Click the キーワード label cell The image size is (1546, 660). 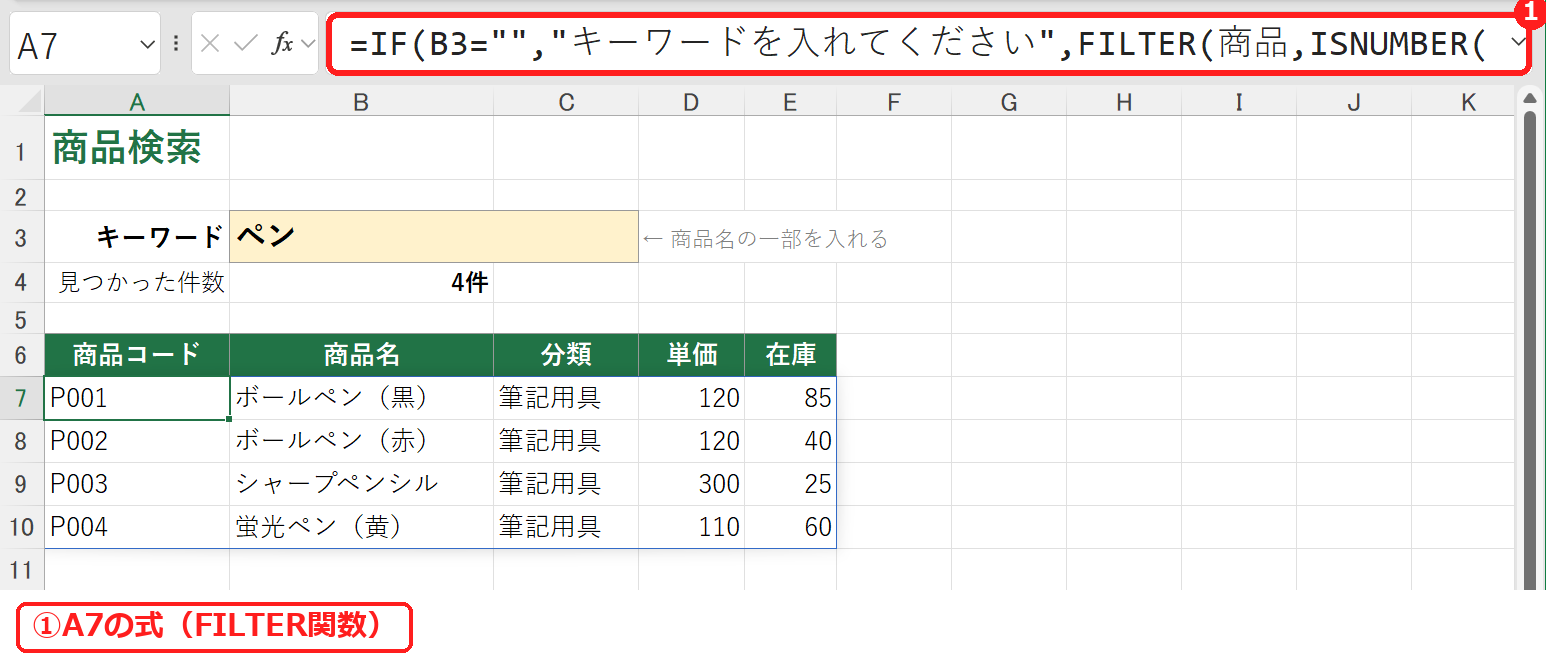(x=137, y=236)
